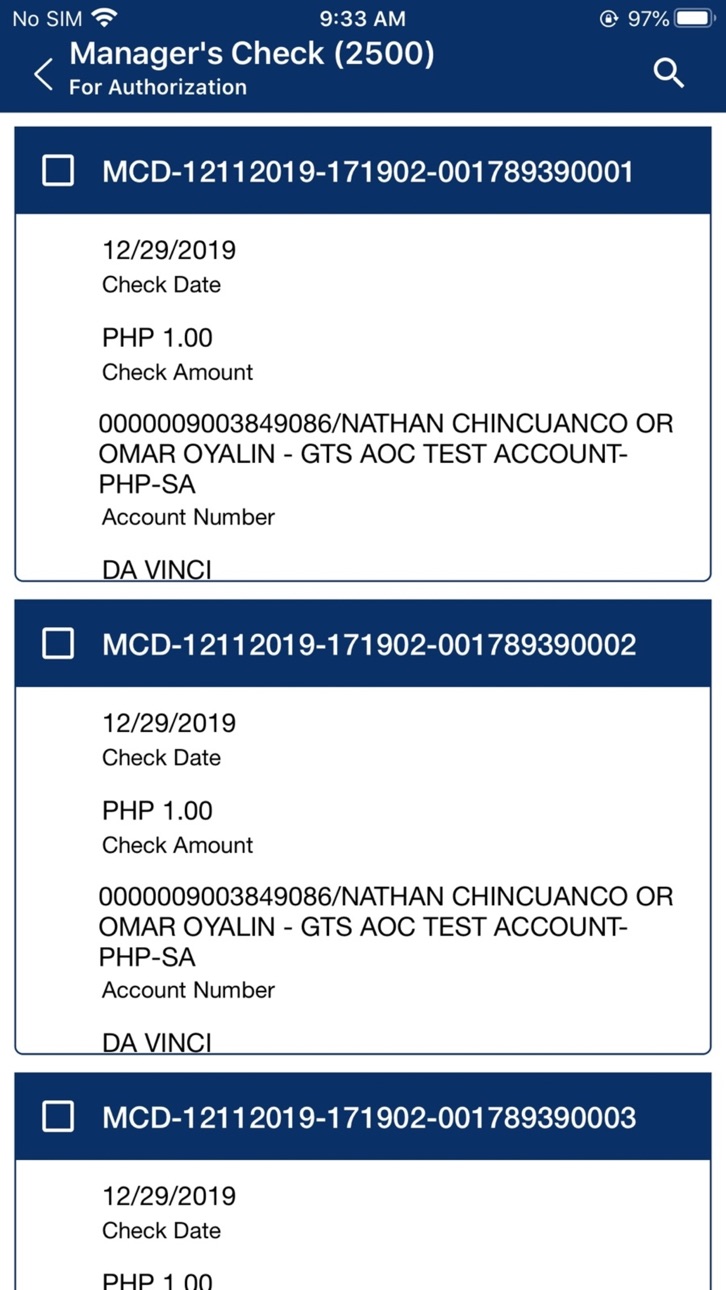
Task: Tap the battery indicator icon
Action: coord(695,18)
